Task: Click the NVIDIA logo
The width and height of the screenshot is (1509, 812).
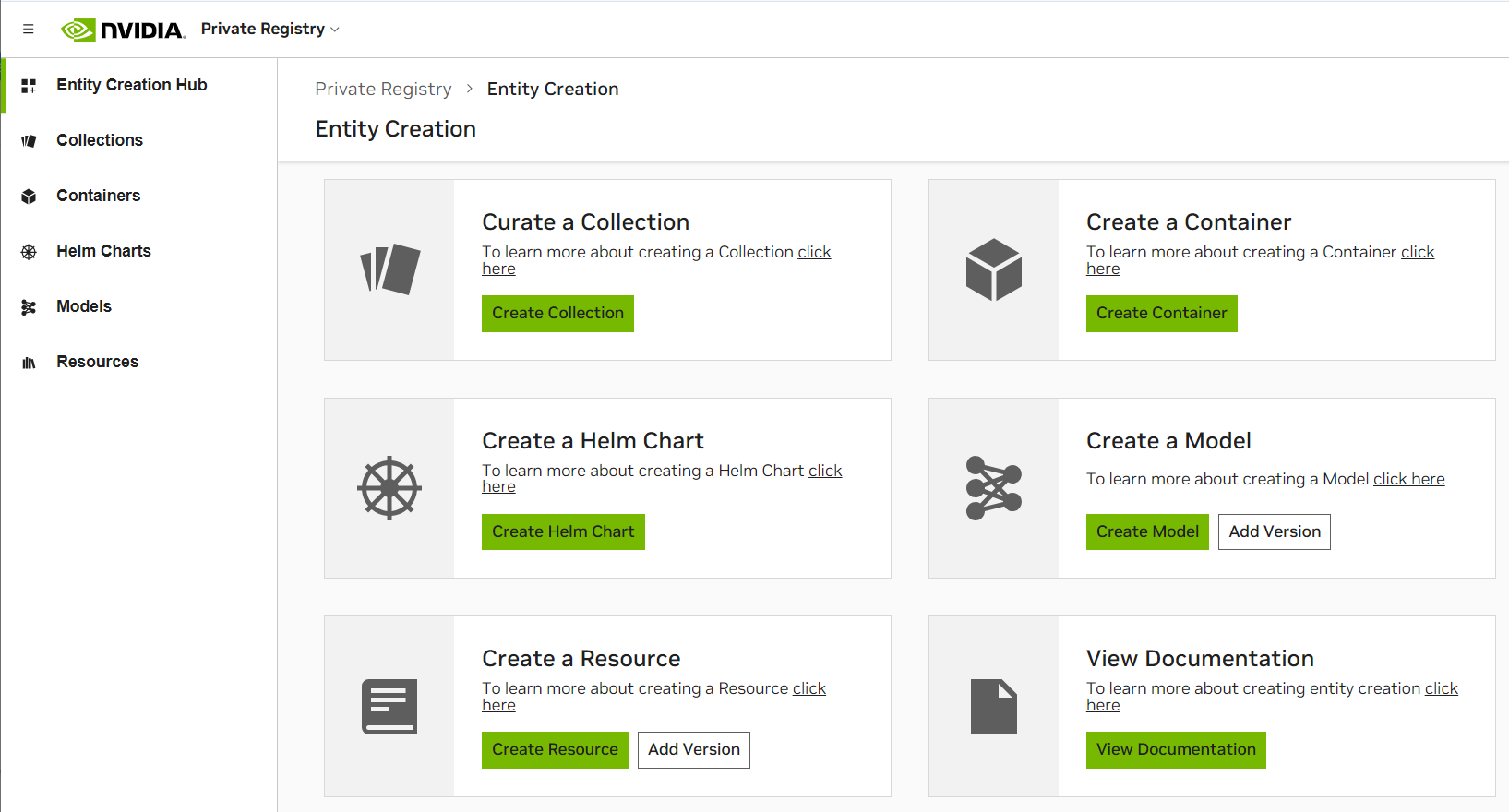Action: click(124, 30)
